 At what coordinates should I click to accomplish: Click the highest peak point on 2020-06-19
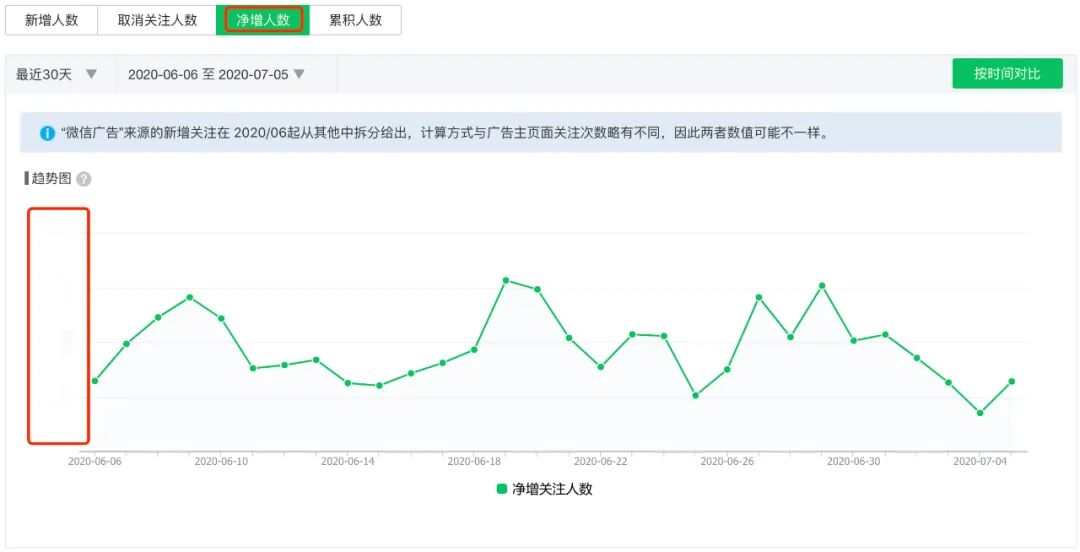(x=506, y=280)
